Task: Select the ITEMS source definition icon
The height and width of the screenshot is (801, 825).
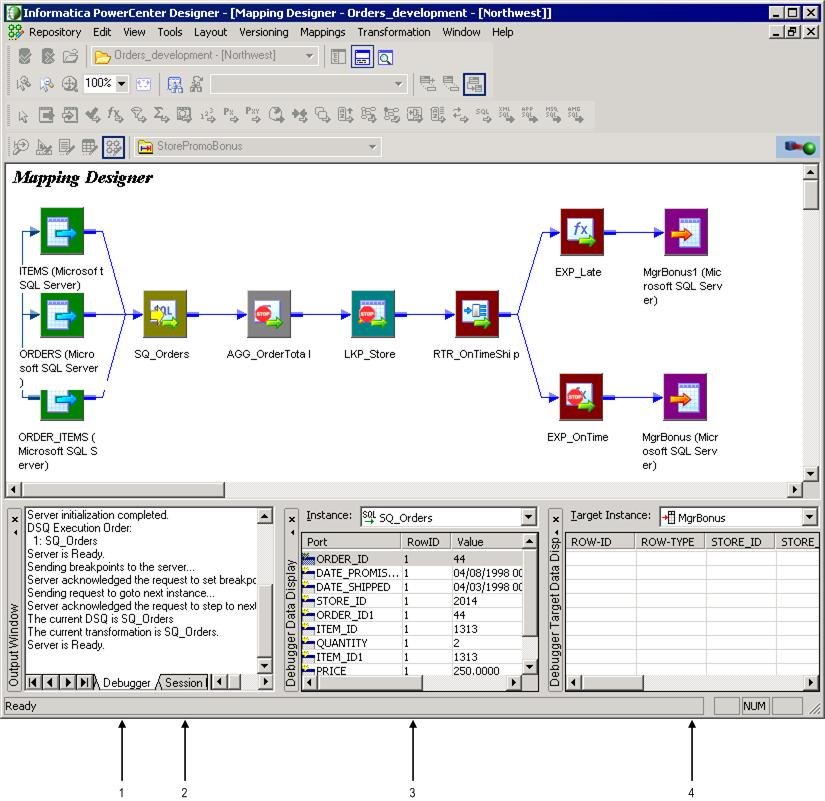Action: pyautogui.click(x=62, y=231)
